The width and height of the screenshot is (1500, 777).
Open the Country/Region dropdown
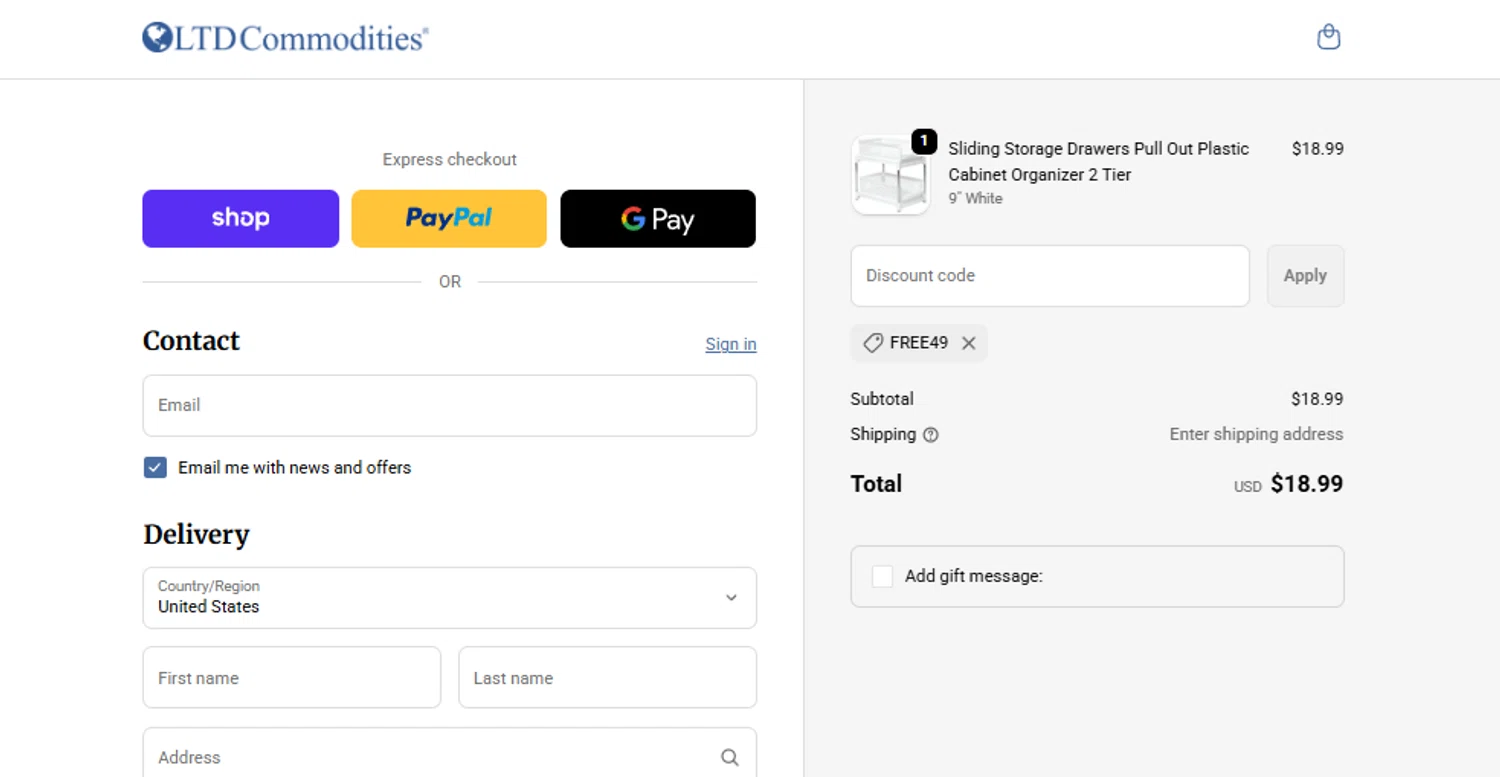pyautogui.click(x=449, y=598)
